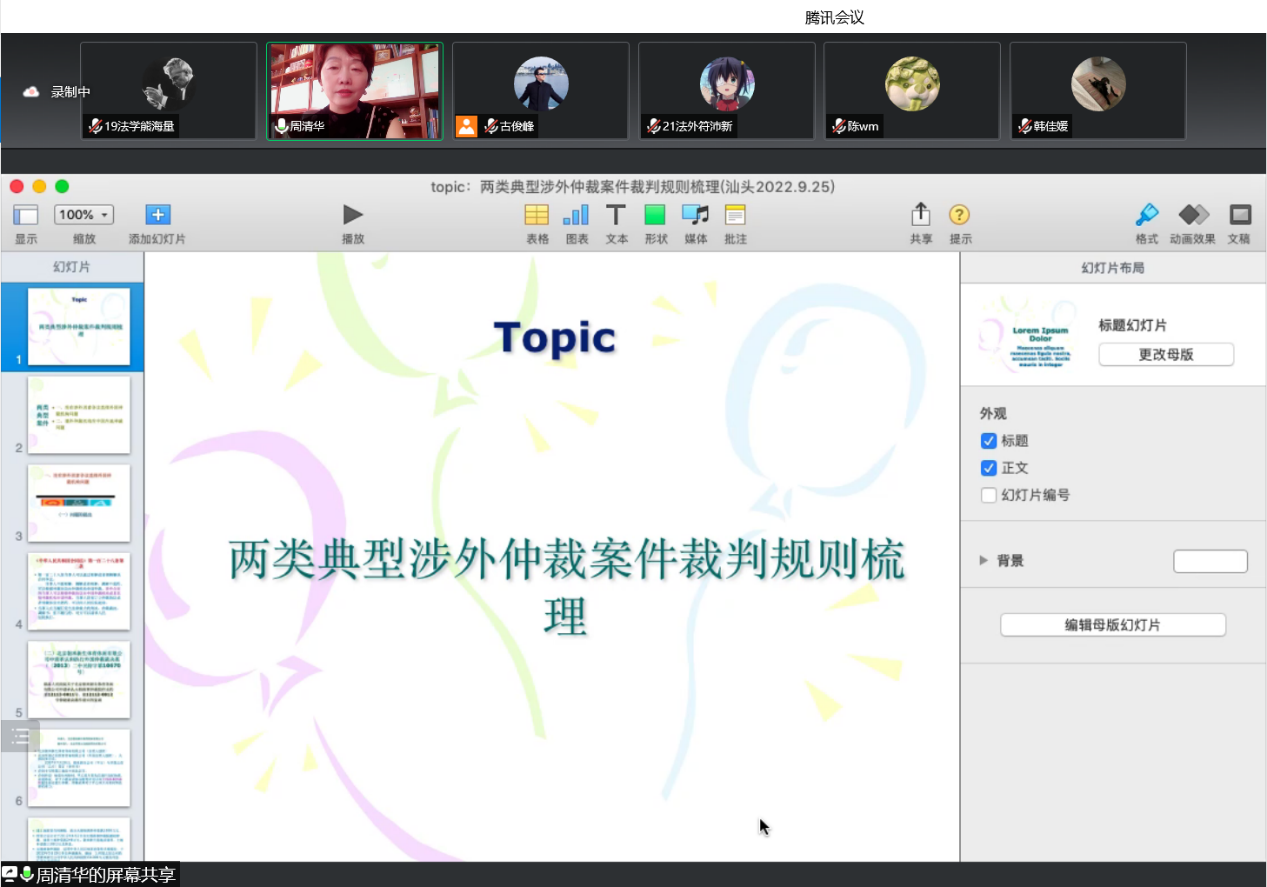
Task: Add a text box via 文本 icon
Action: click(x=616, y=214)
